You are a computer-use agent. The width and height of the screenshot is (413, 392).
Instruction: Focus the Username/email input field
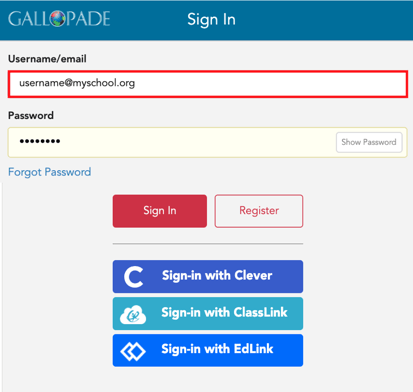(208, 84)
